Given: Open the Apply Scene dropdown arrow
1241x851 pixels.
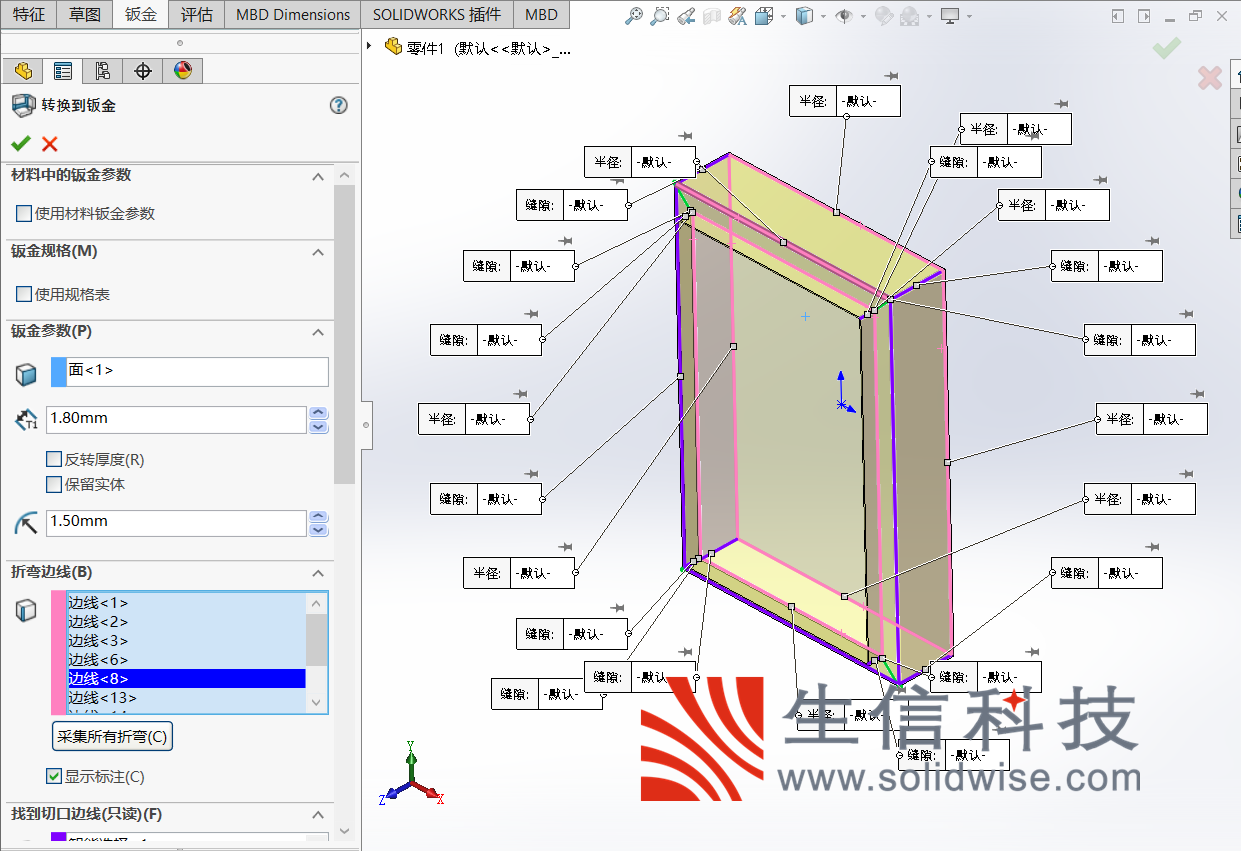Looking at the screenshot, I should point(927,16).
